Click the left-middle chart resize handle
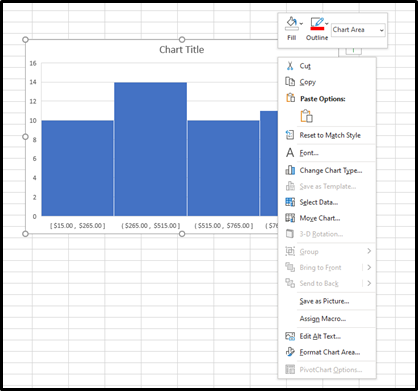 coord(25,137)
